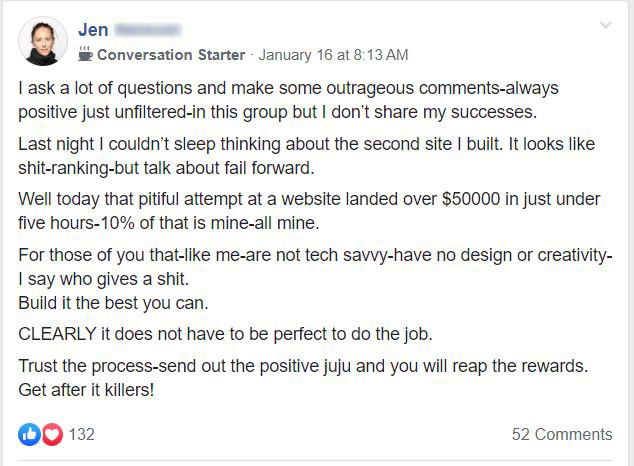
Task: Click the blurred last name beside Jen
Action: [x=147, y=30]
